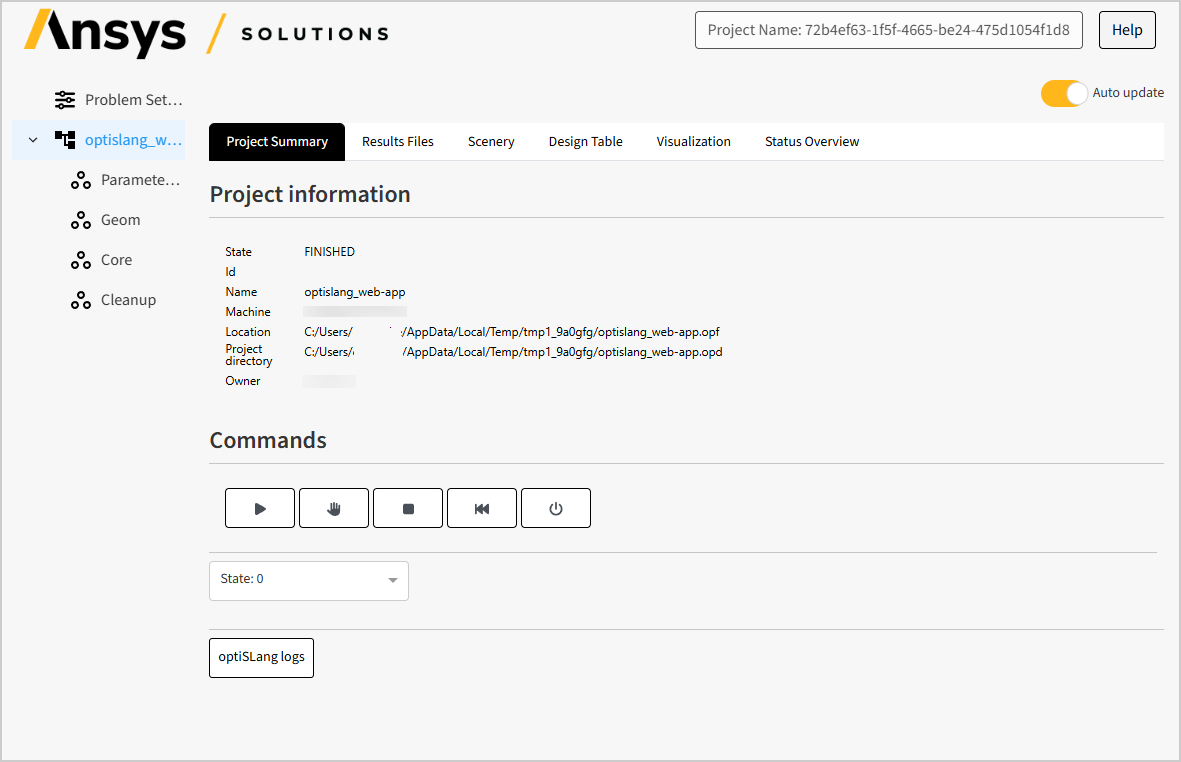This screenshot has width=1181, height=762.
Task: Switch to the Design Table tab
Action: coord(585,142)
